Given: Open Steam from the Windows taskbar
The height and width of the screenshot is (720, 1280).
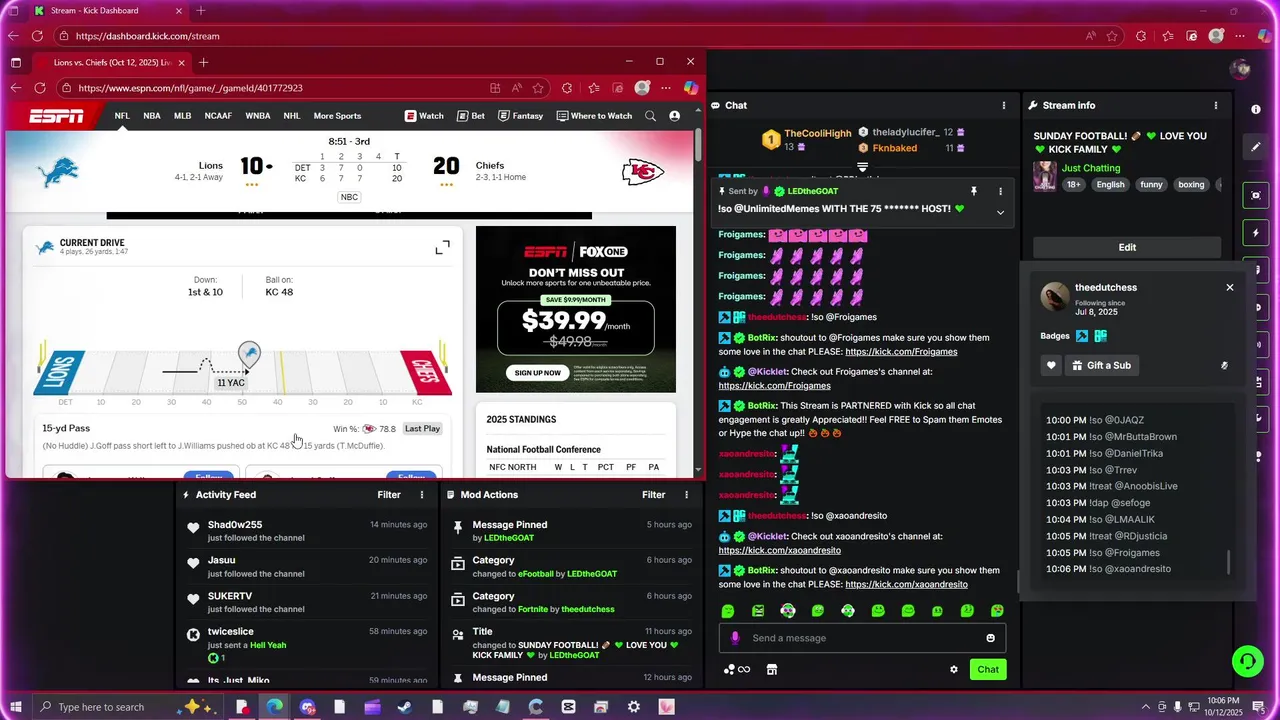Looking at the screenshot, I should tap(404, 707).
